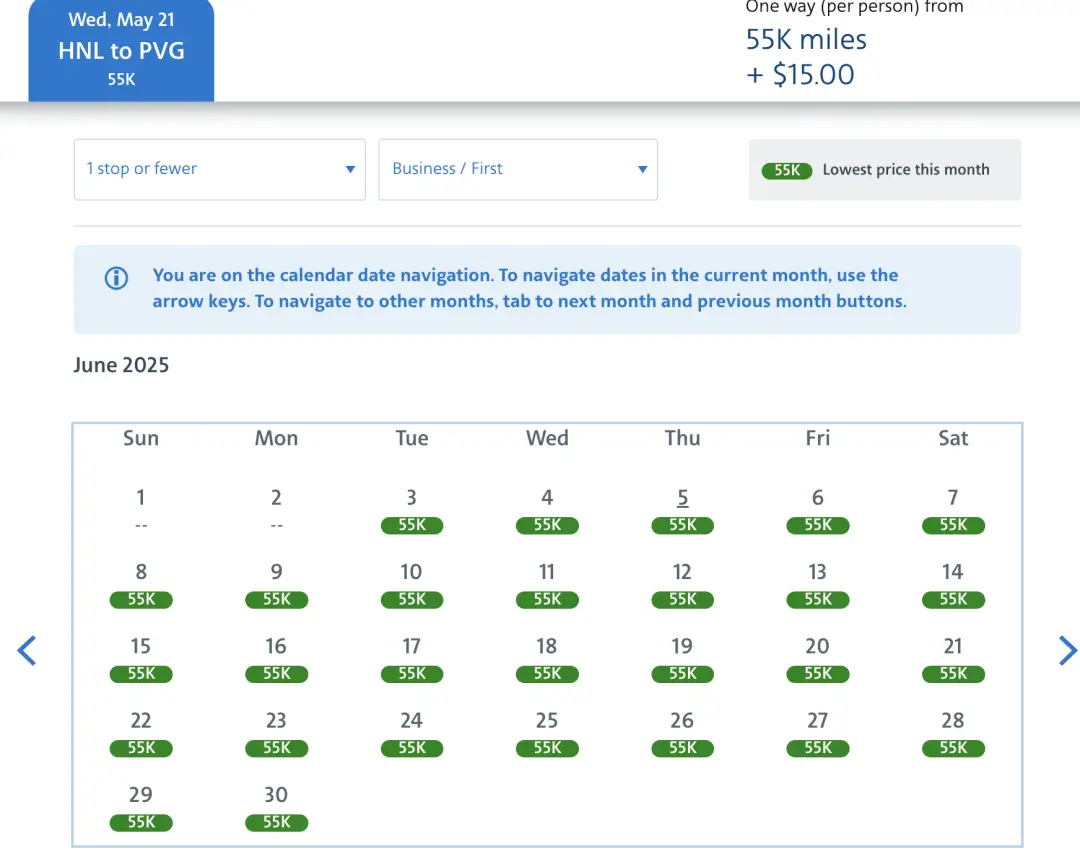The image size is (1080, 867).
Task: Open the '1 stop or fewer' dropdown
Action: [x=219, y=169]
